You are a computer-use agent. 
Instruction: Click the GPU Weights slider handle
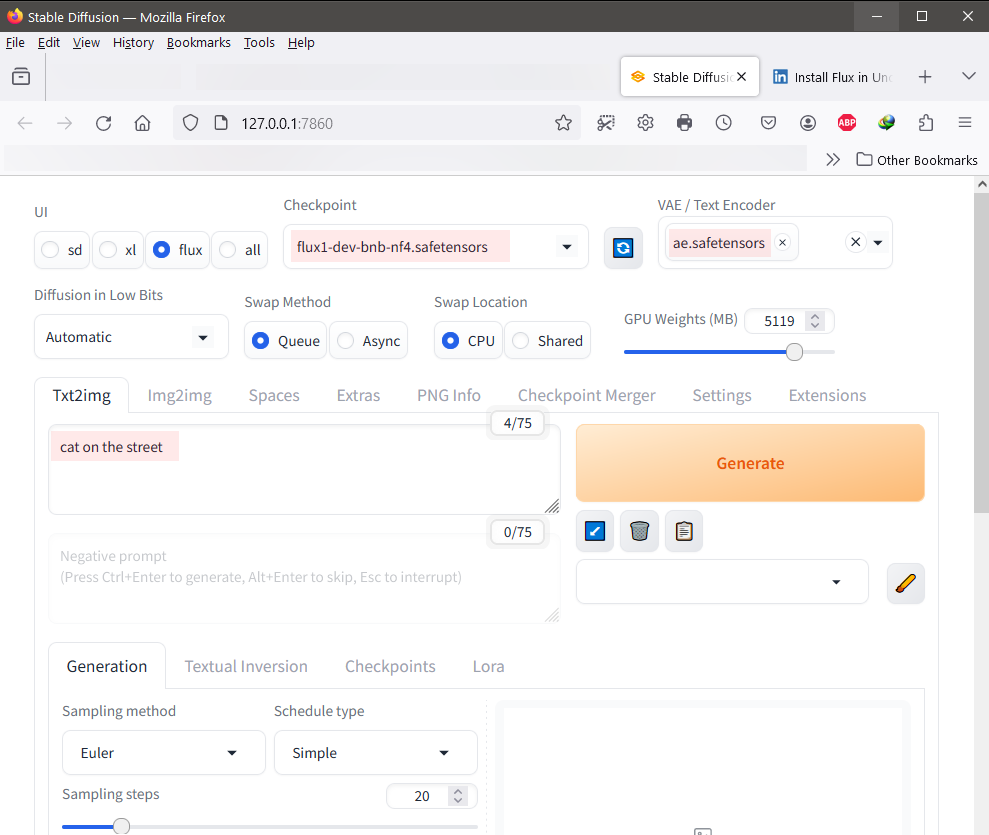[794, 352]
